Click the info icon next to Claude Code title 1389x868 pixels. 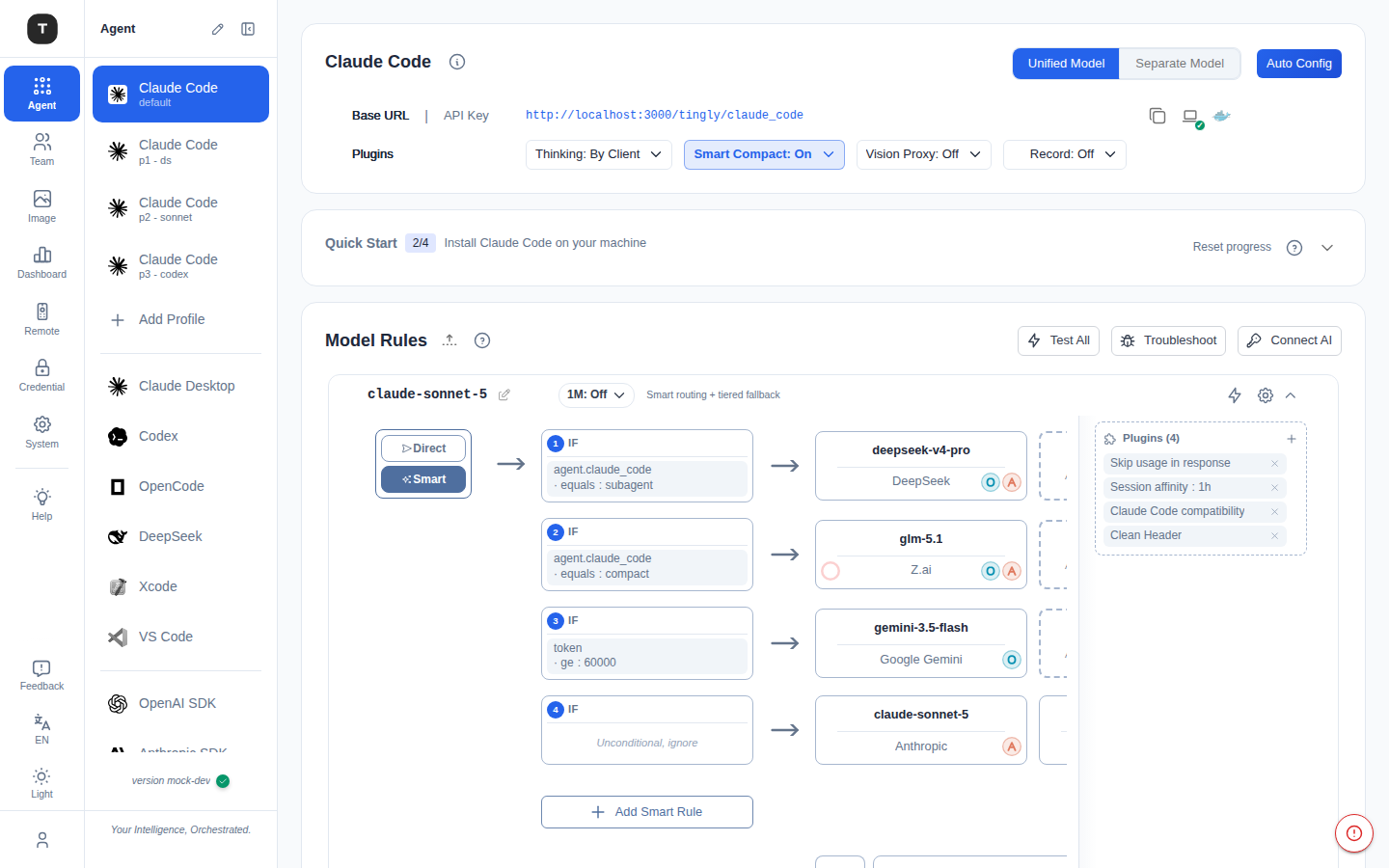pyautogui.click(x=457, y=62)
